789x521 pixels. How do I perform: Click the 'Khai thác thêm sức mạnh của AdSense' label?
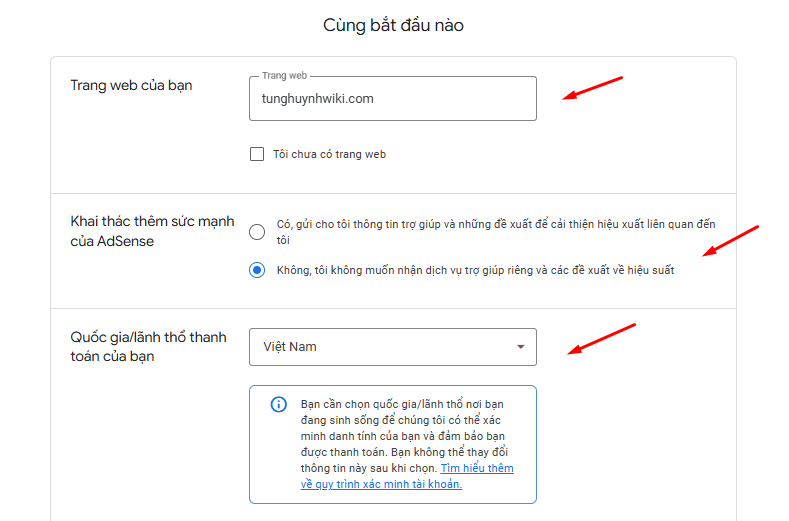152,231
